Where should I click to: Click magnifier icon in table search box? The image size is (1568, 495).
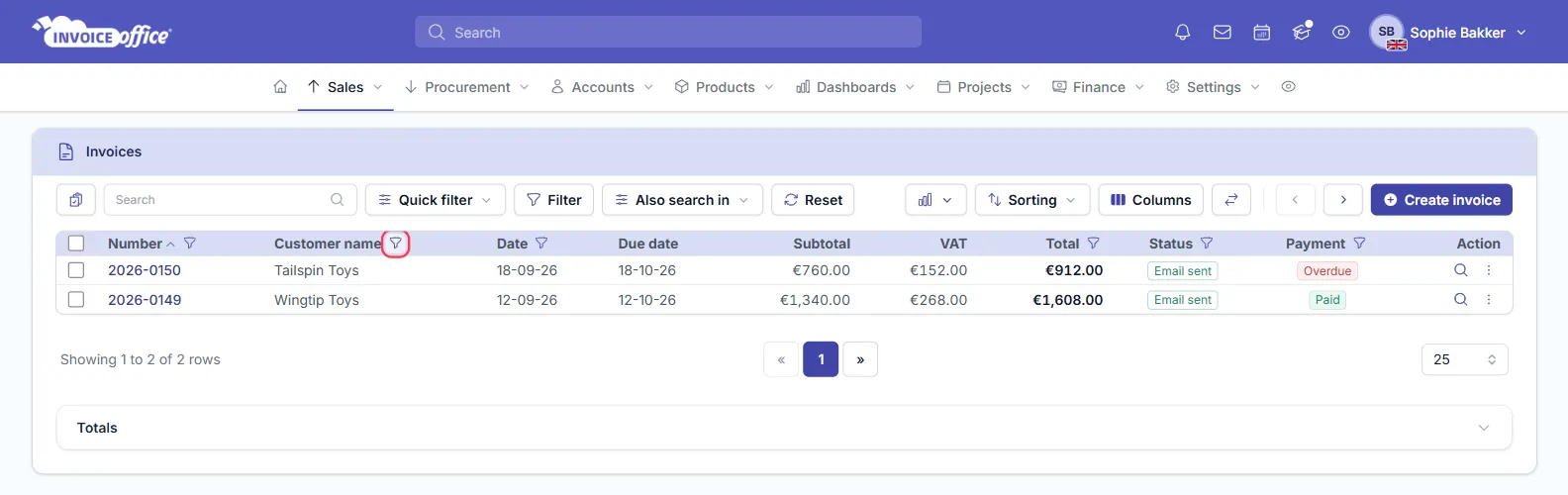tap(338, 200)
